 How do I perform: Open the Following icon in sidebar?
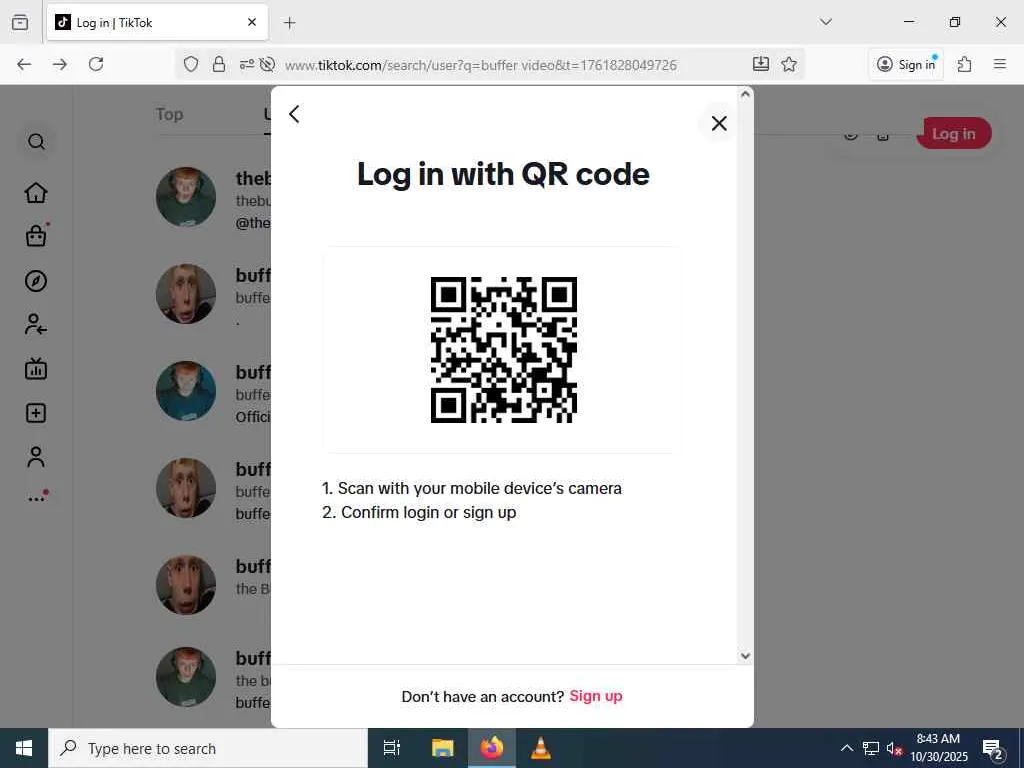point(36,325)
